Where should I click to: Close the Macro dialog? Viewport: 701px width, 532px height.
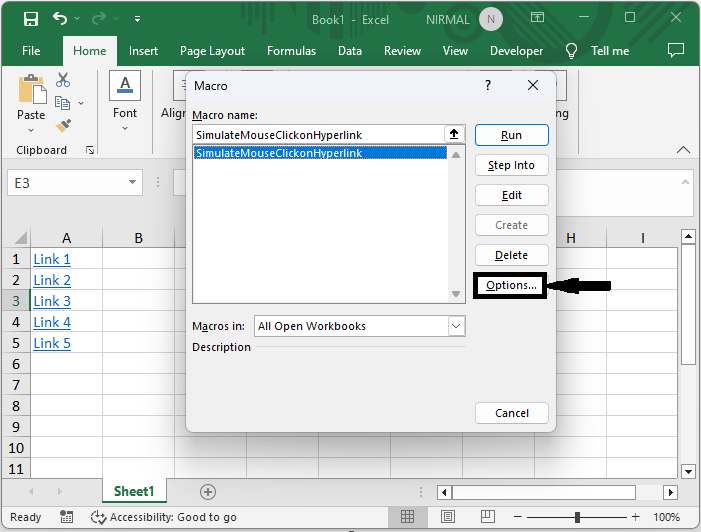click(x=532, y=85)
